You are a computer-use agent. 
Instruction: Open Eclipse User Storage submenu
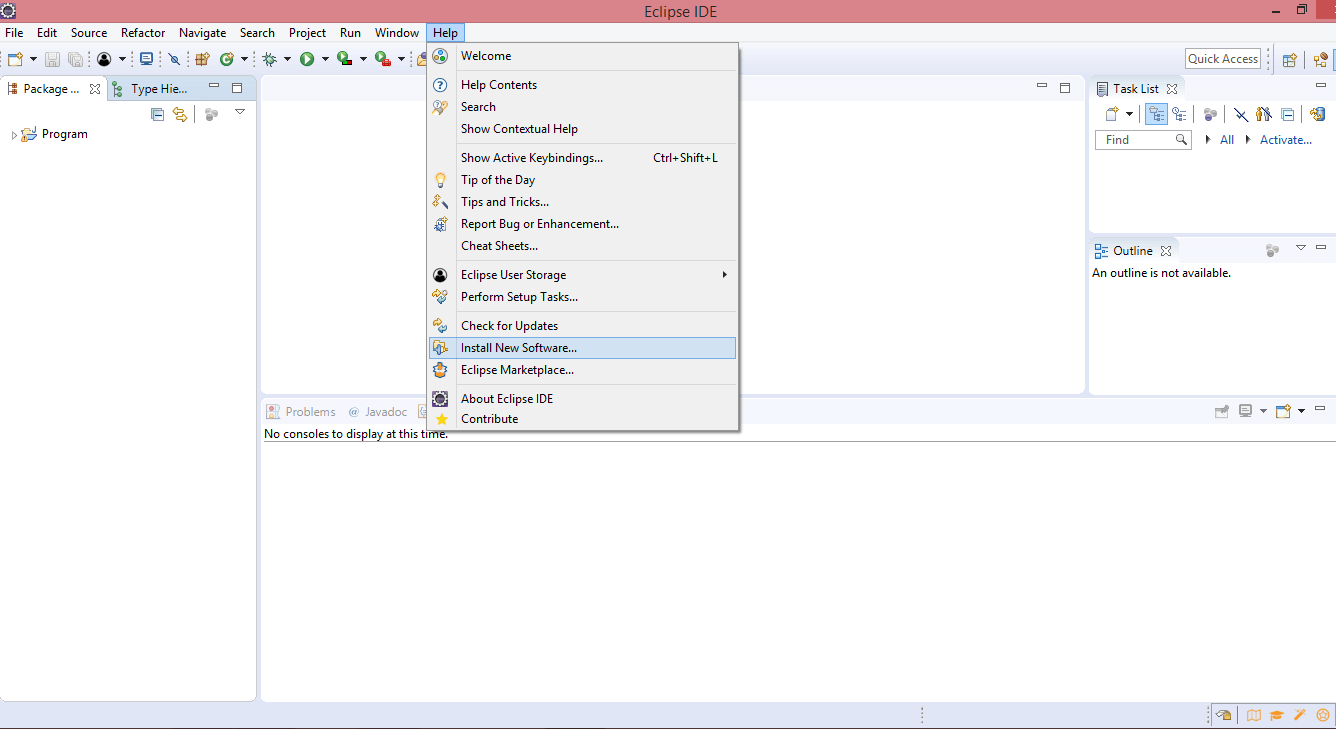tap(583, 275)
